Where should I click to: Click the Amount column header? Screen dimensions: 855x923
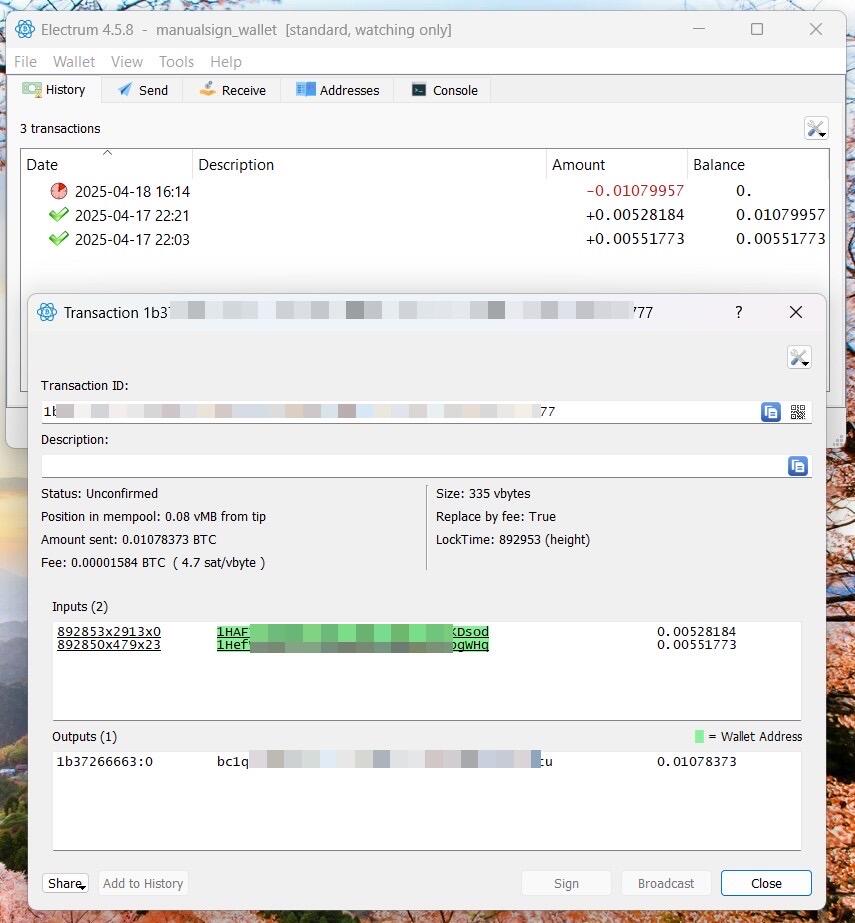[x=617, y=164]
